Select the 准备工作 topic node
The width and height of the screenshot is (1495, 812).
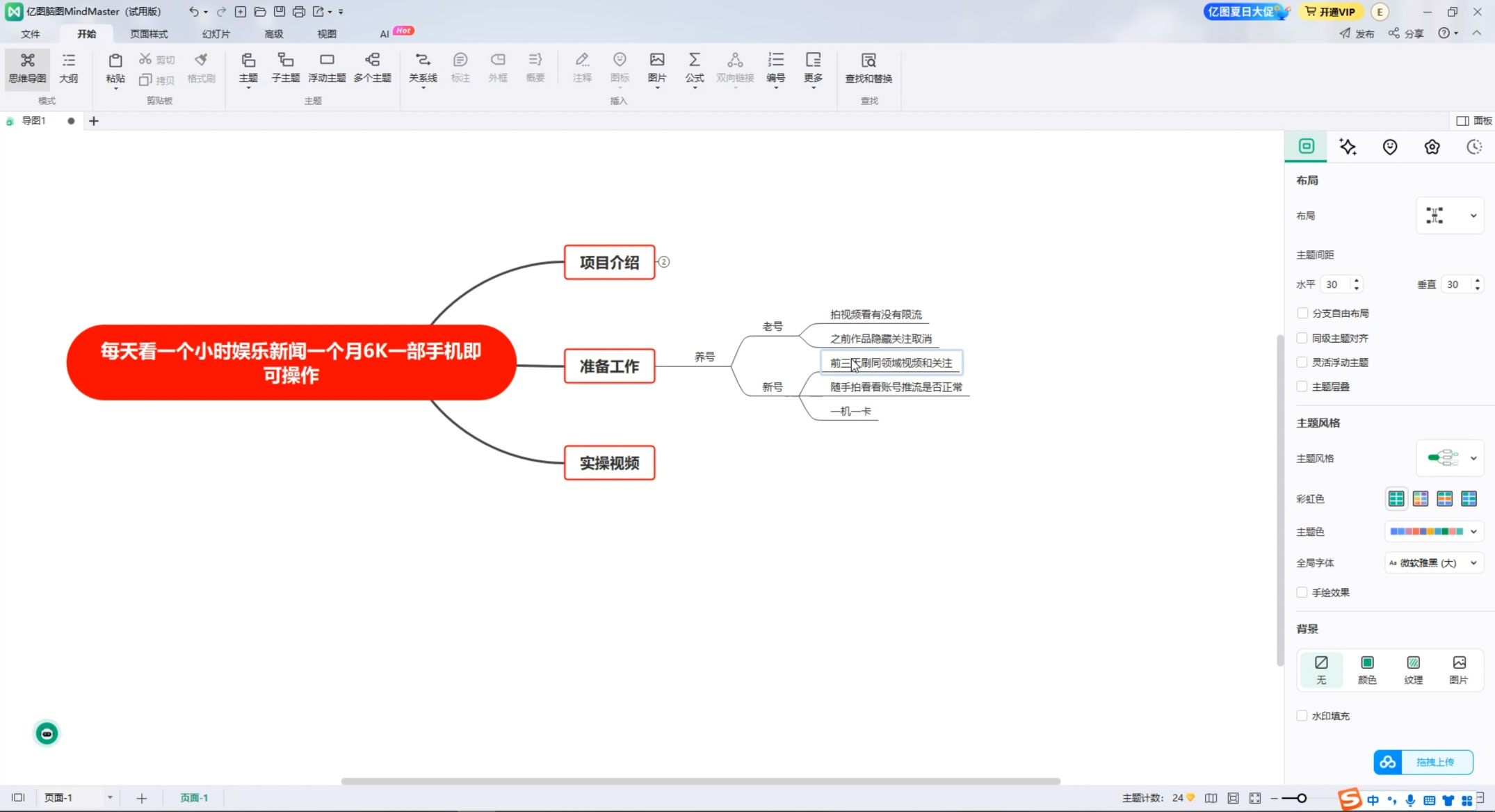[x=609, y=366]
